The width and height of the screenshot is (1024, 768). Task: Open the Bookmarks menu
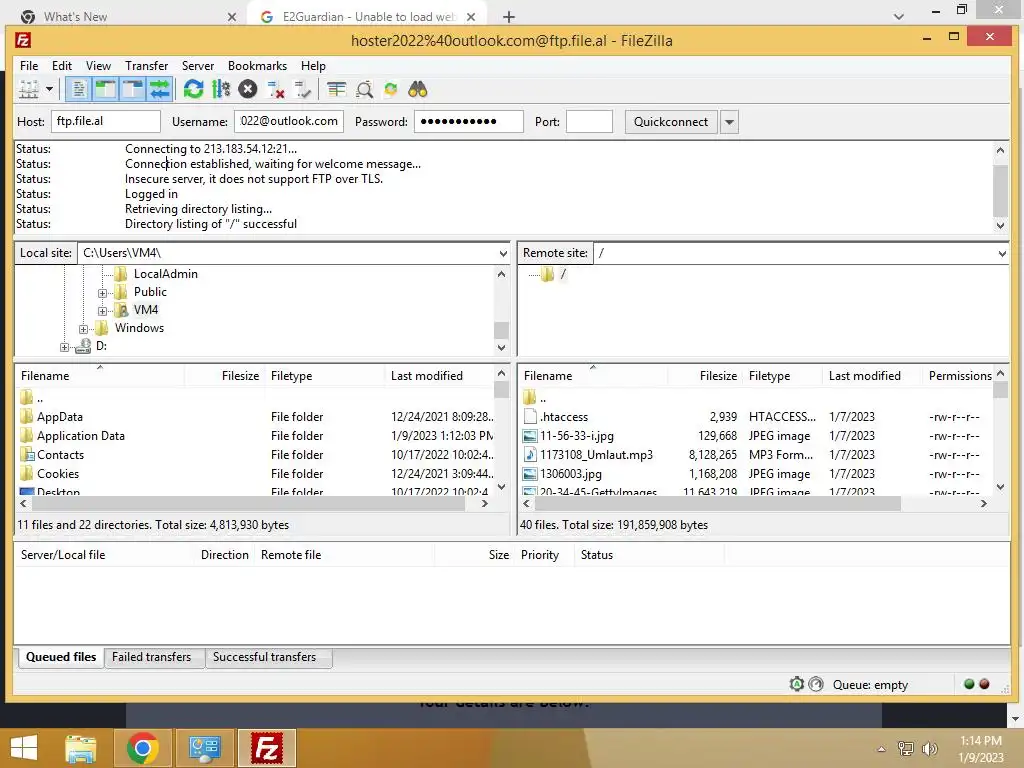(x=257, y=66)
